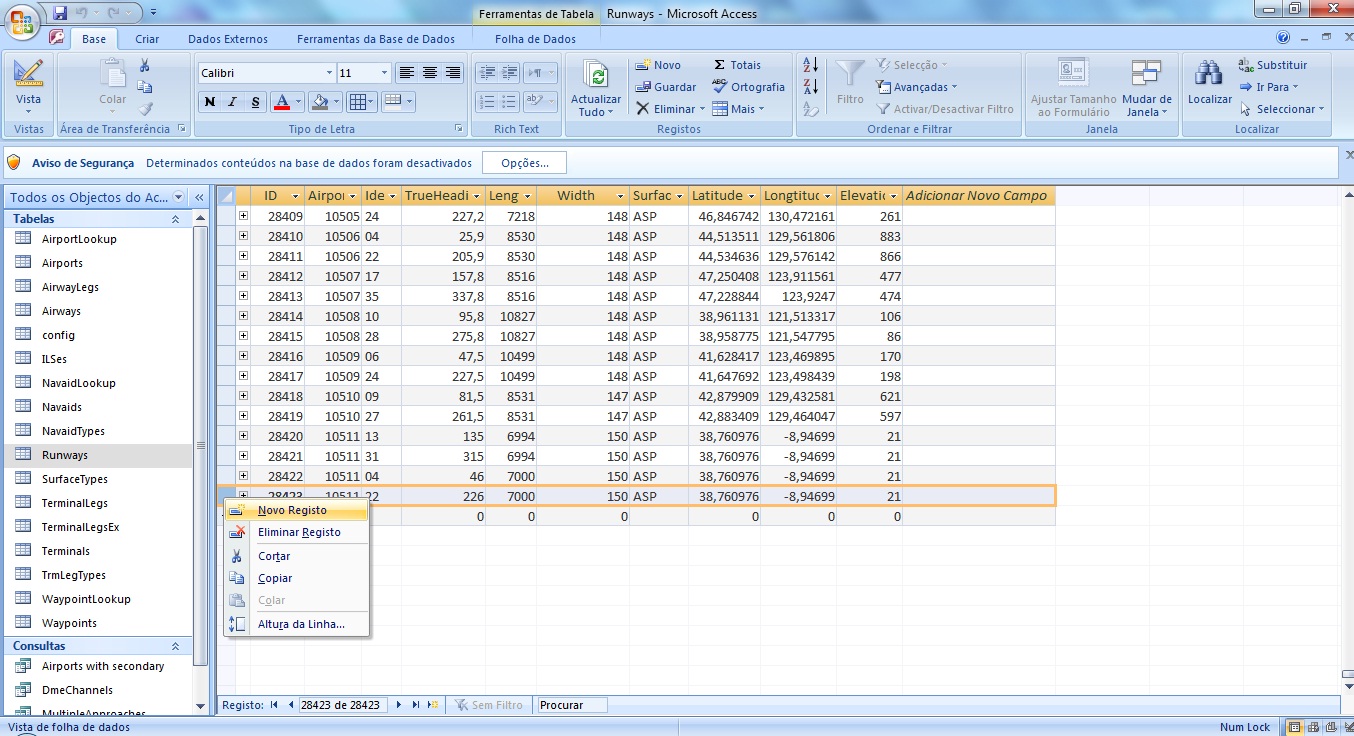Toggle underline (S) formatting
The width and height of the screenshot is (1354, 736).
point(256,102)
